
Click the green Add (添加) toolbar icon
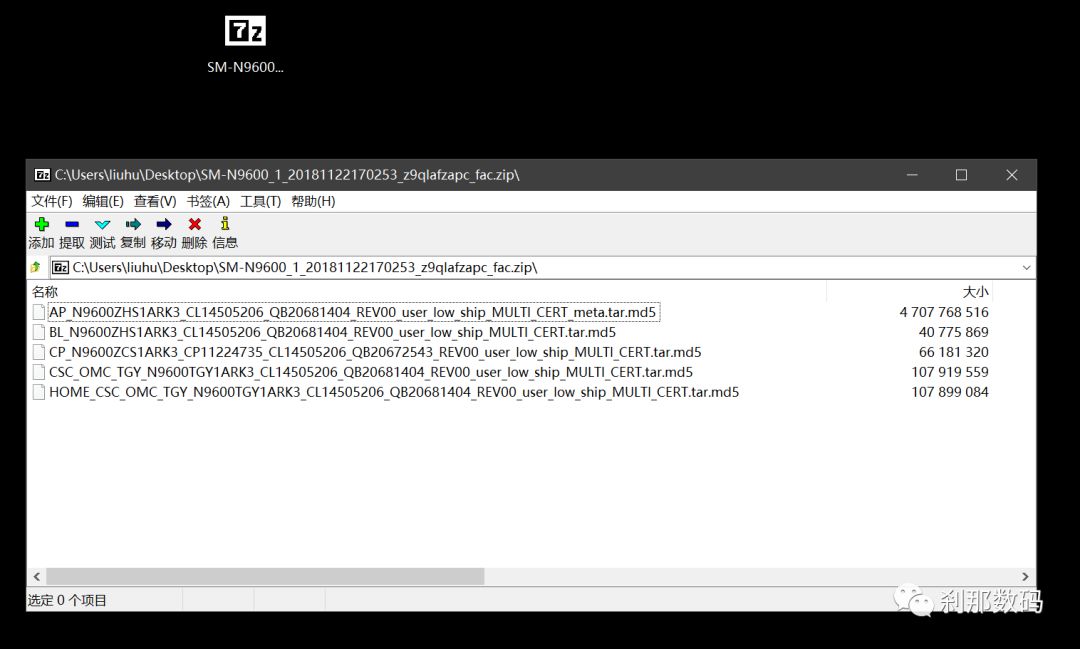pos(41,225)
